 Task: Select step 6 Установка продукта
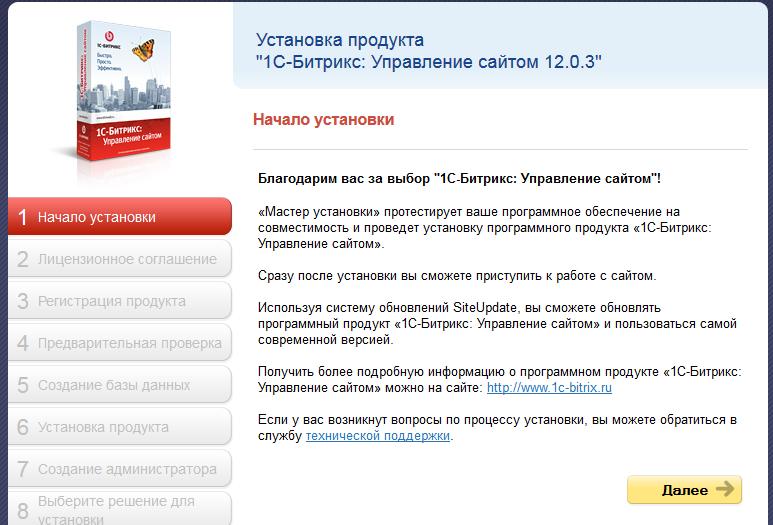120,426
